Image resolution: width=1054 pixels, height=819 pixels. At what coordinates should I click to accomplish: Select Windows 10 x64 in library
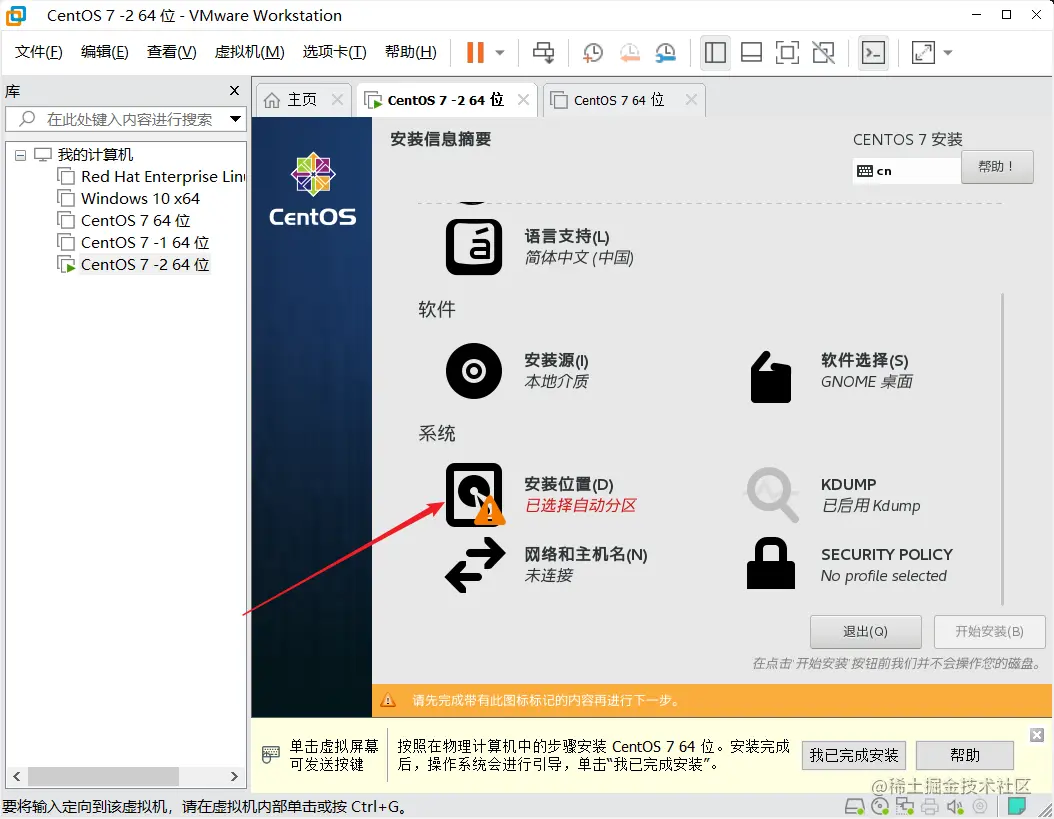click(129, 198)
